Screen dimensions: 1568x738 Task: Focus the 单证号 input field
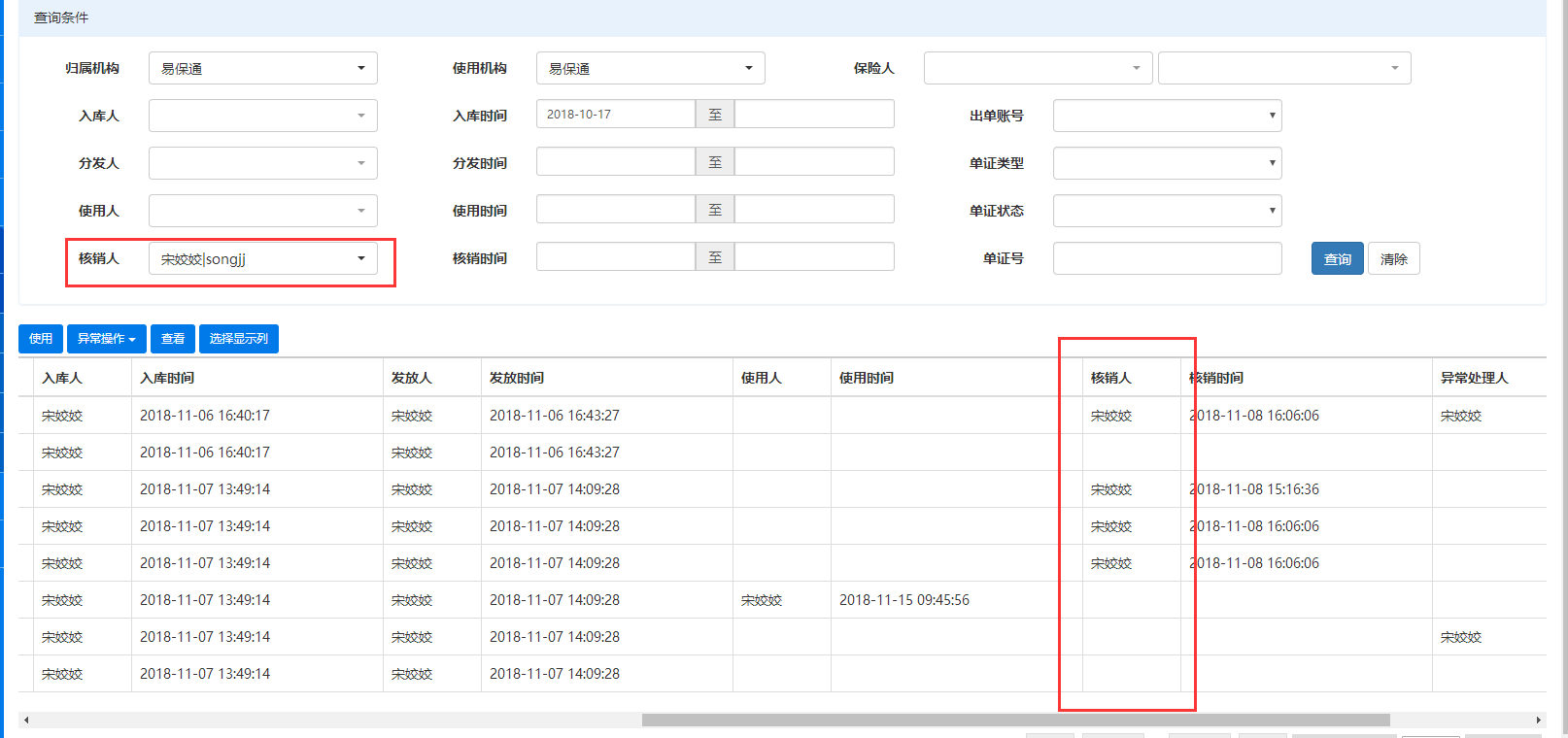pos(1167,258)
